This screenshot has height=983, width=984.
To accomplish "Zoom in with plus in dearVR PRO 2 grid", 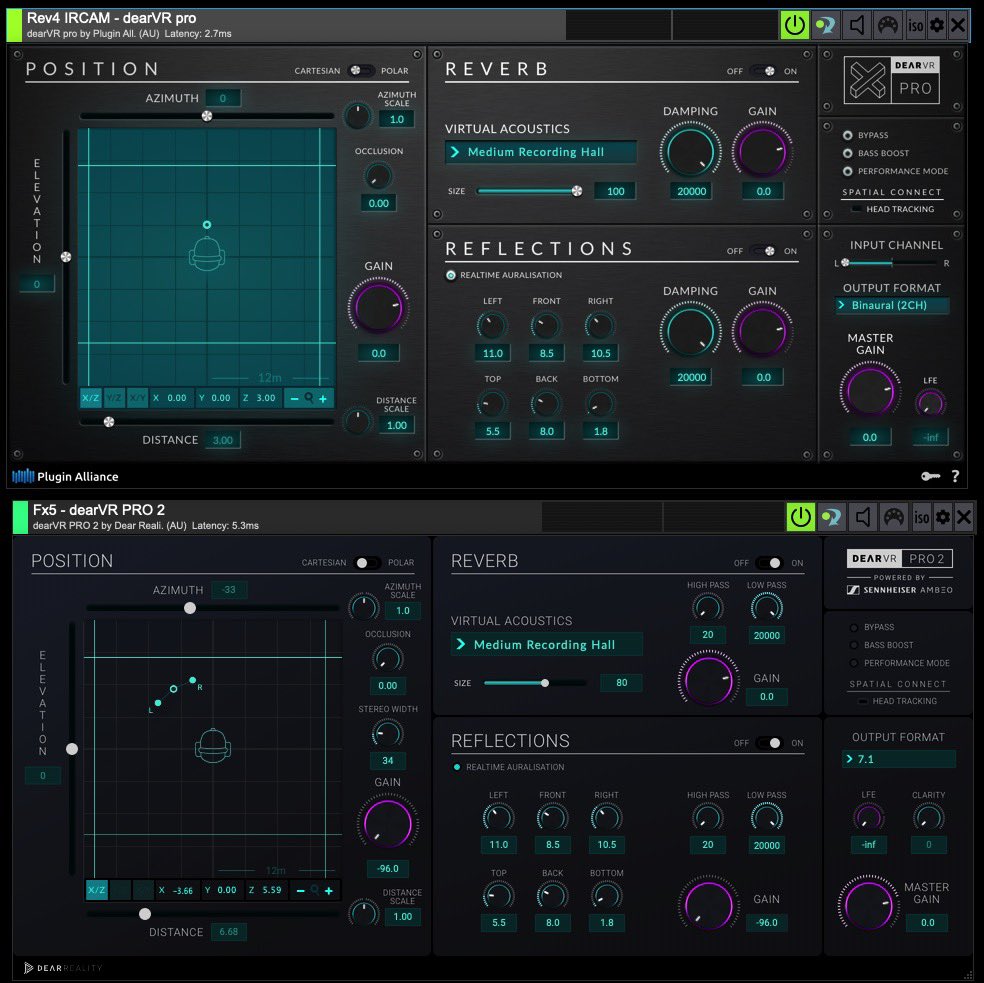I will click(x=329, y=891).
